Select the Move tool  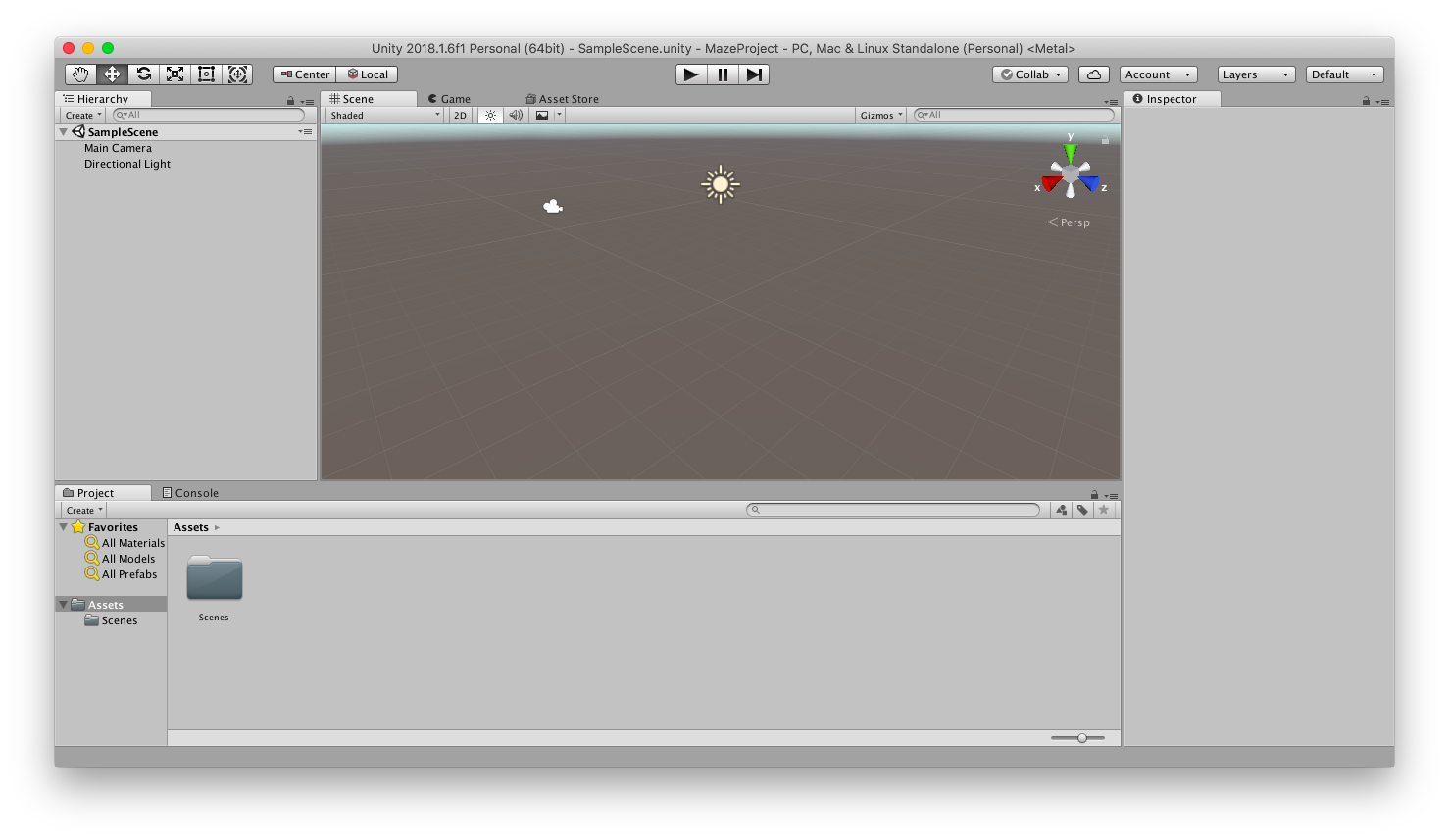113,74
